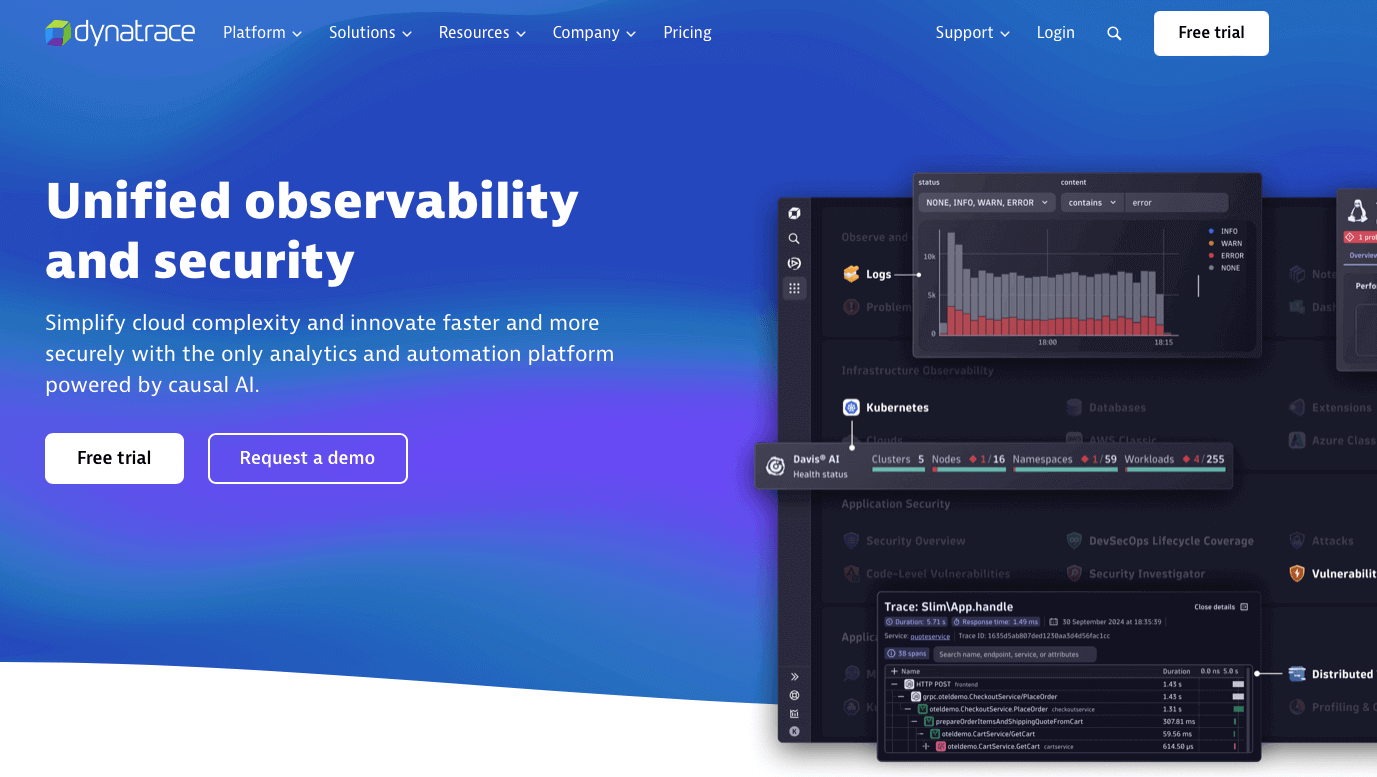Click the blue INFO legend dot
The image size is (1377, 777).
click(x=1212, y=231)
